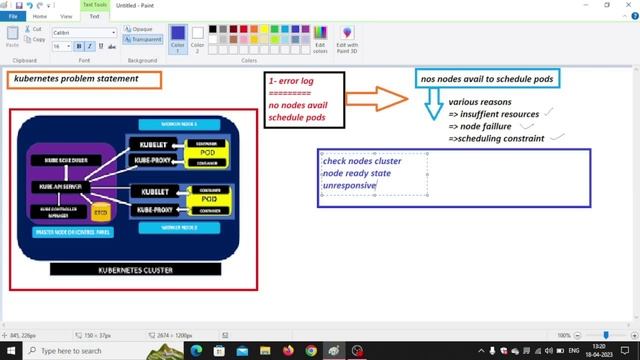
Task: Pick the purple color swatch
Action: [x=306, y=29]
